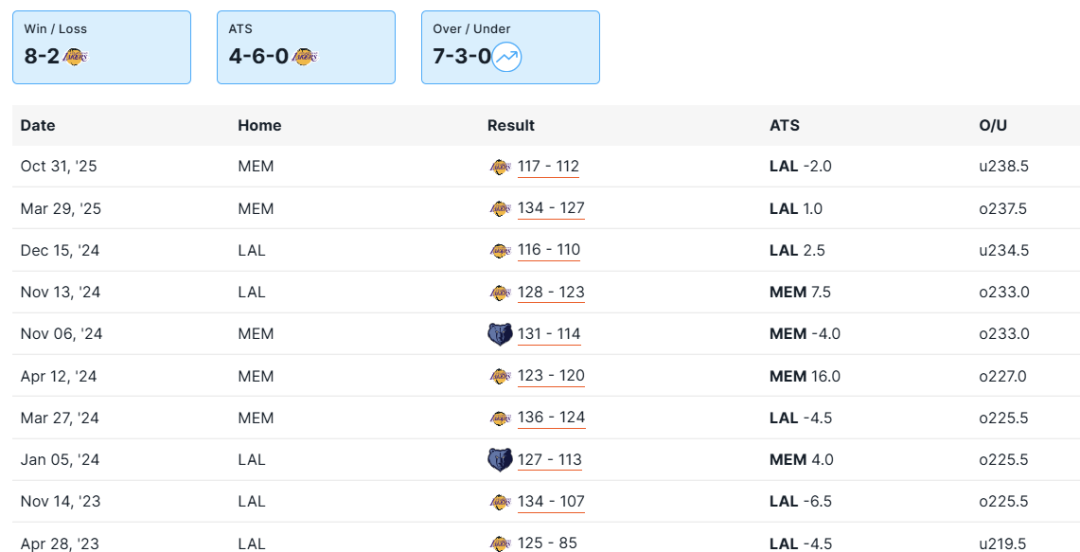The image size is (1080, 552).
Task: Select the 128 - 123 score link
Action: pyautogui.click(x=551, y=293)
